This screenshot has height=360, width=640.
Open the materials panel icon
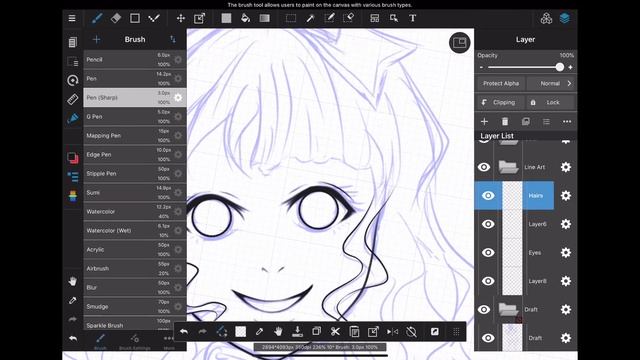(x=546, y=18)
